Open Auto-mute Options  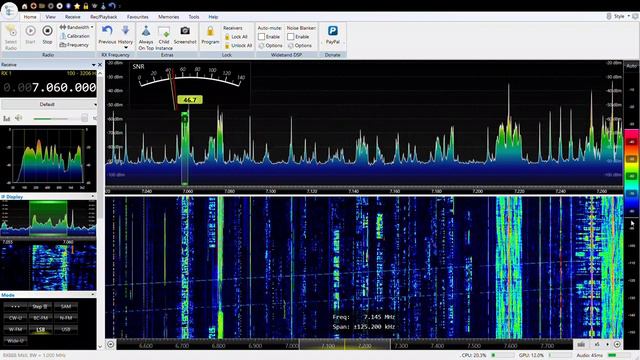pyautogui.click(x=270, y=45)
